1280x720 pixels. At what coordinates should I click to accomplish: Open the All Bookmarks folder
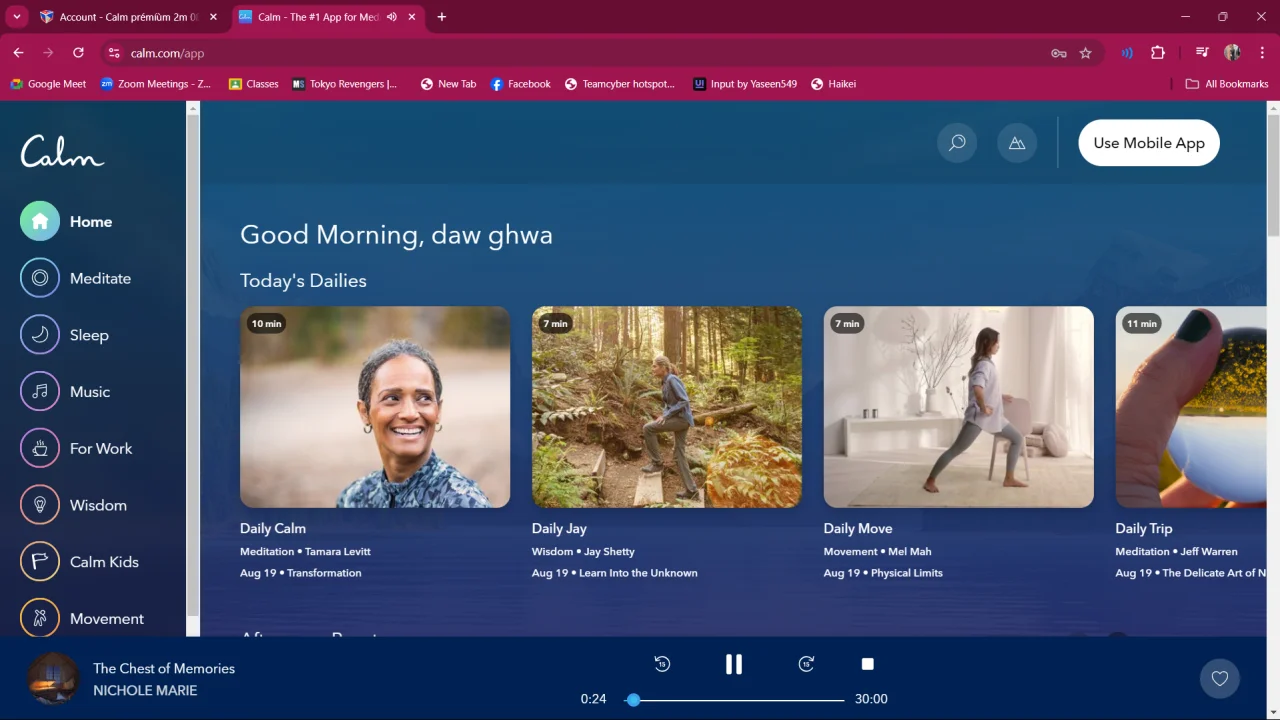(1227, 84)
